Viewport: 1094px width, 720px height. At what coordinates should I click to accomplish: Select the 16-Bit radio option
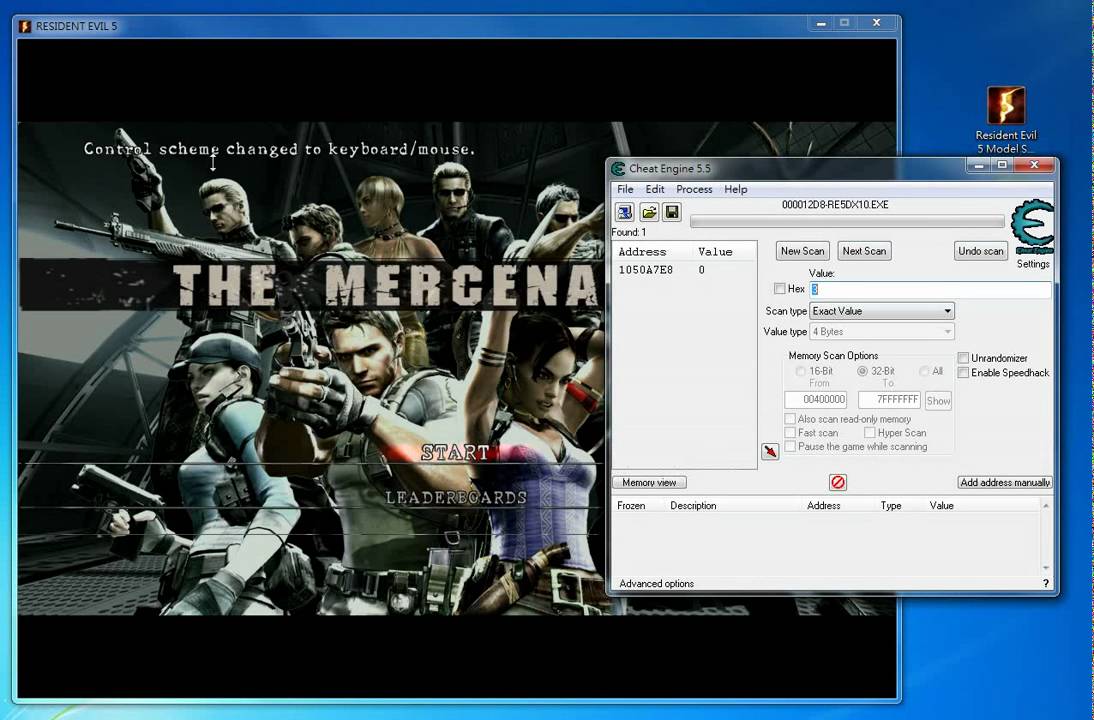[x=800, y=371]
